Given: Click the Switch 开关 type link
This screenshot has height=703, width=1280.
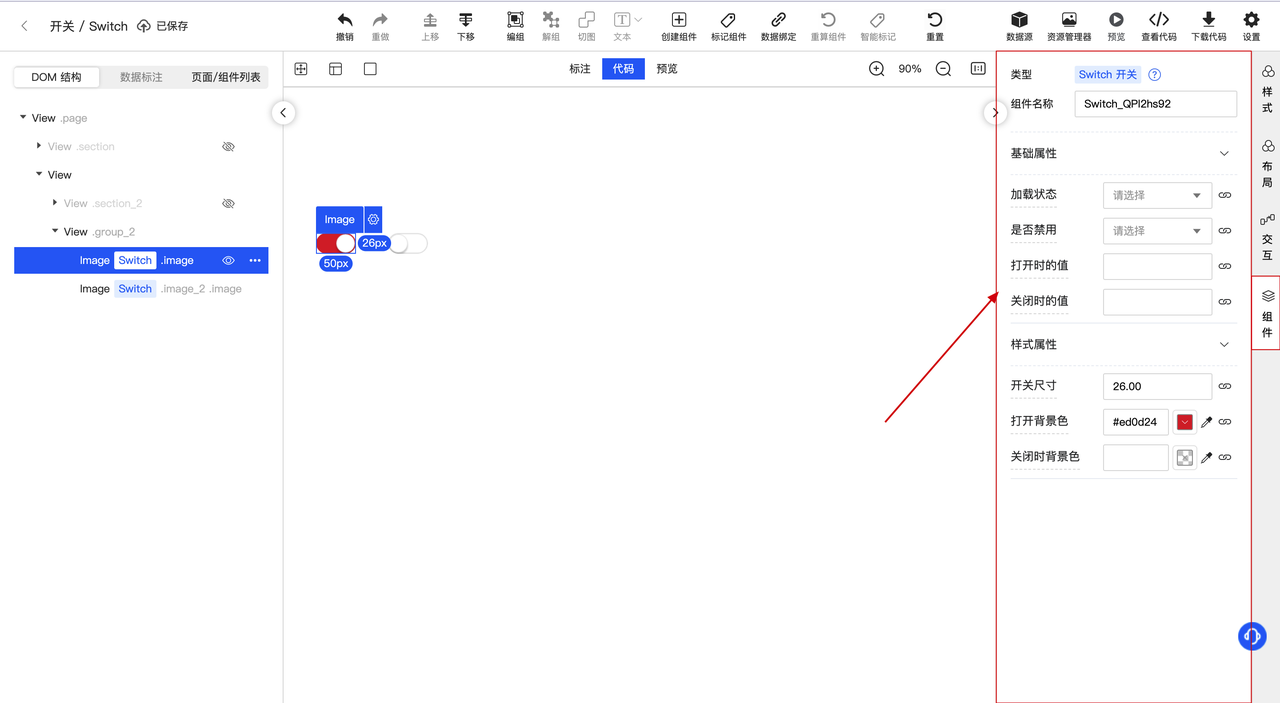Looking at the screenshot, I should pos(1107,74).
